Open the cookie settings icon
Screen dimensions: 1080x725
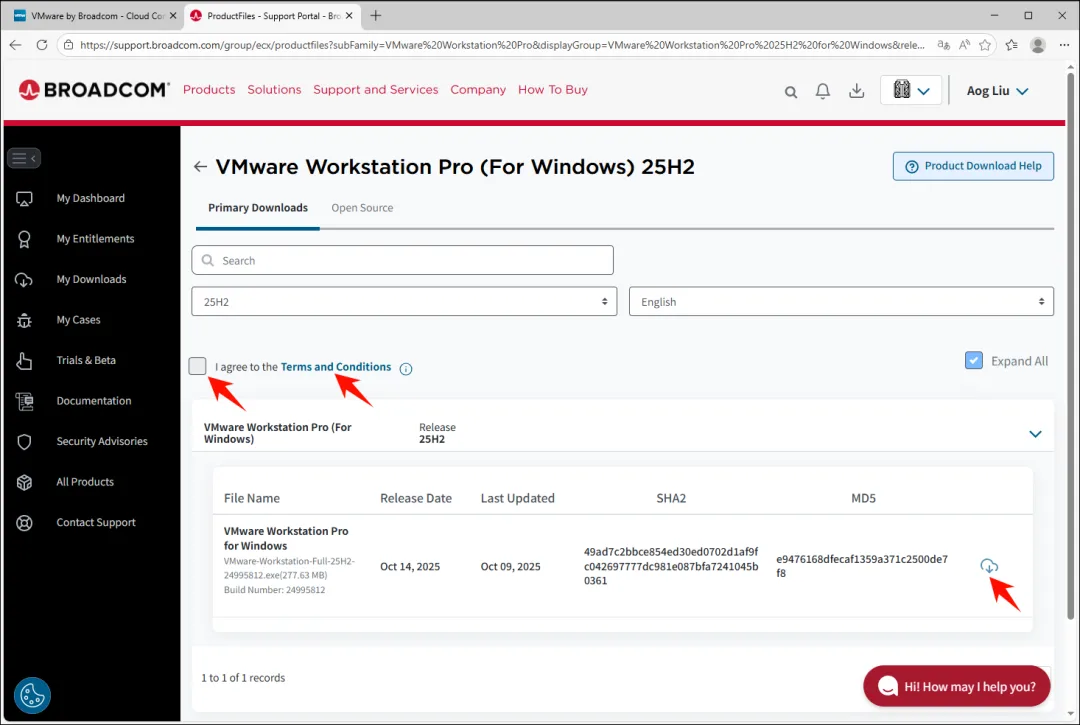[x=32, y=695]
